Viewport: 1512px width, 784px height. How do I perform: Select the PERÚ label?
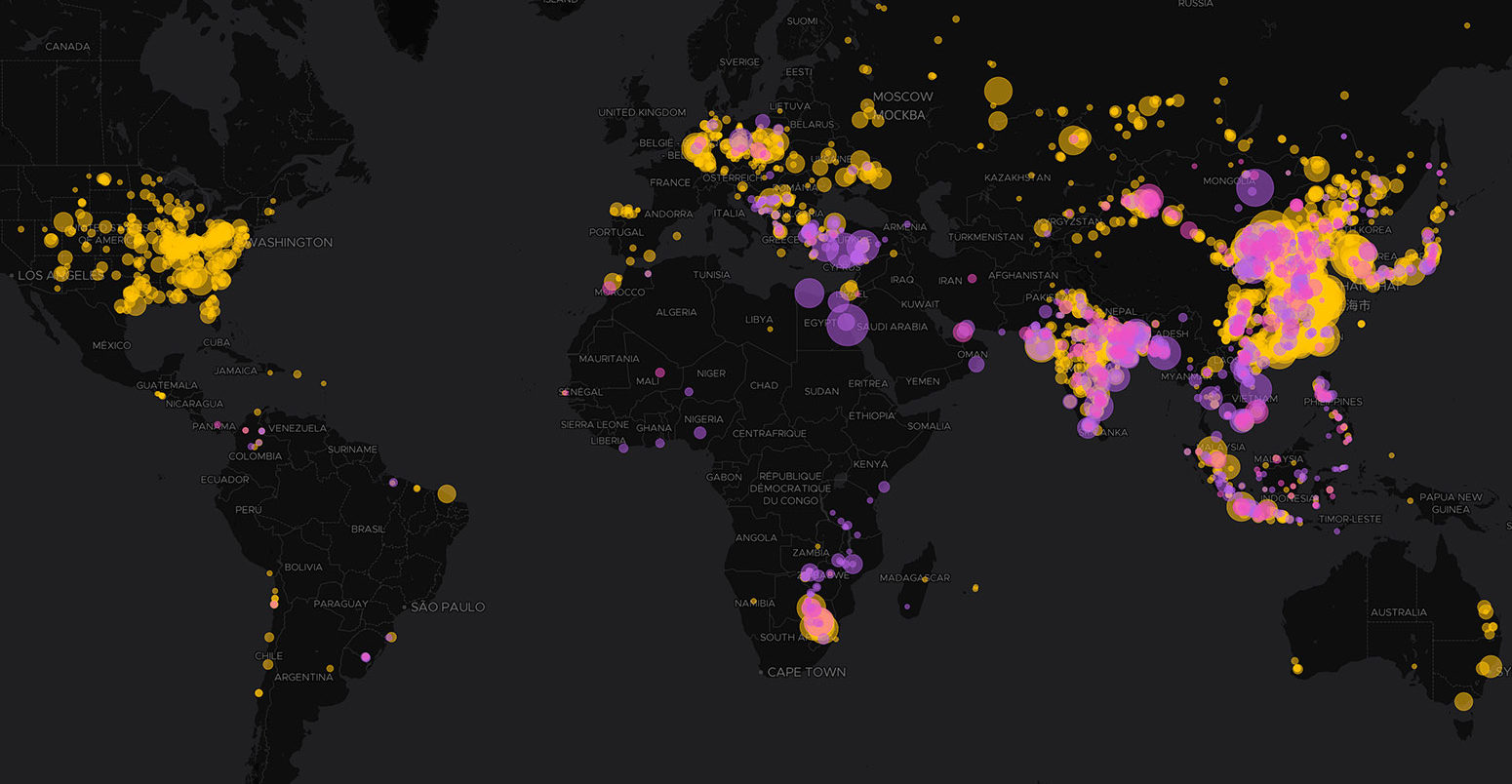point(248,509)
